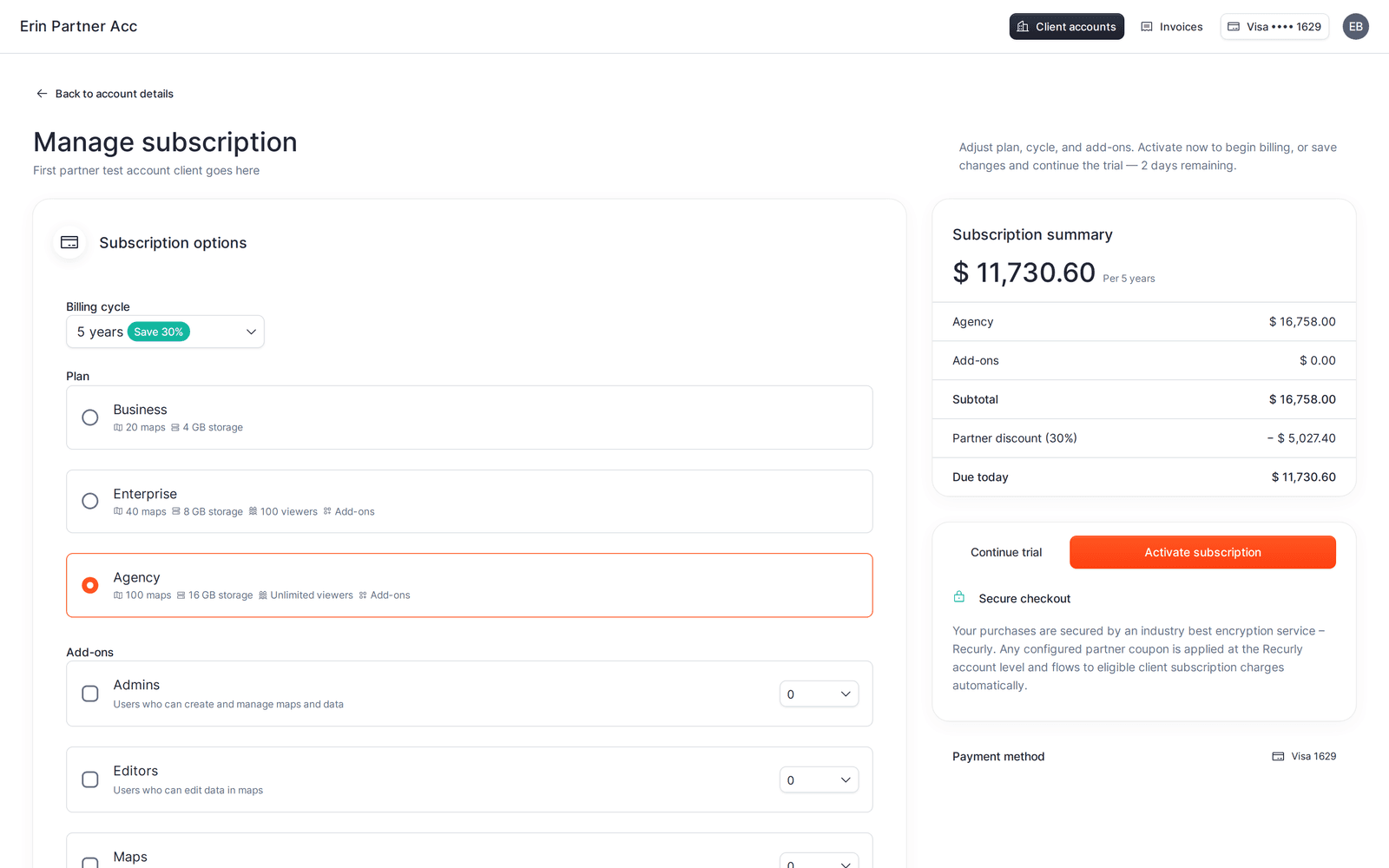The width and height of the screenshot is (1389, 868).
Task: Click the Manage subscription heading
Action: tap(165, 142)
